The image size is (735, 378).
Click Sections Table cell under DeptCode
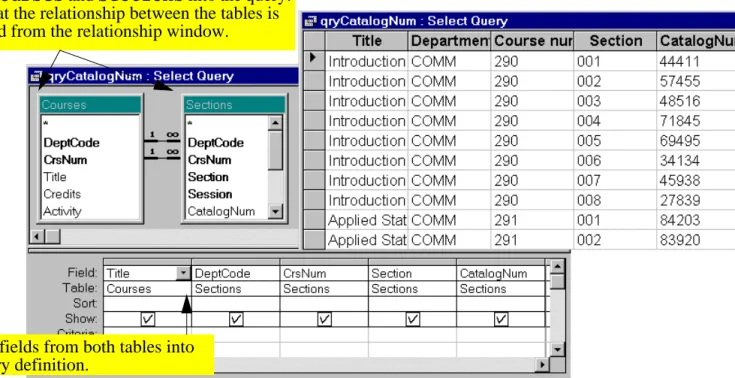235,289
